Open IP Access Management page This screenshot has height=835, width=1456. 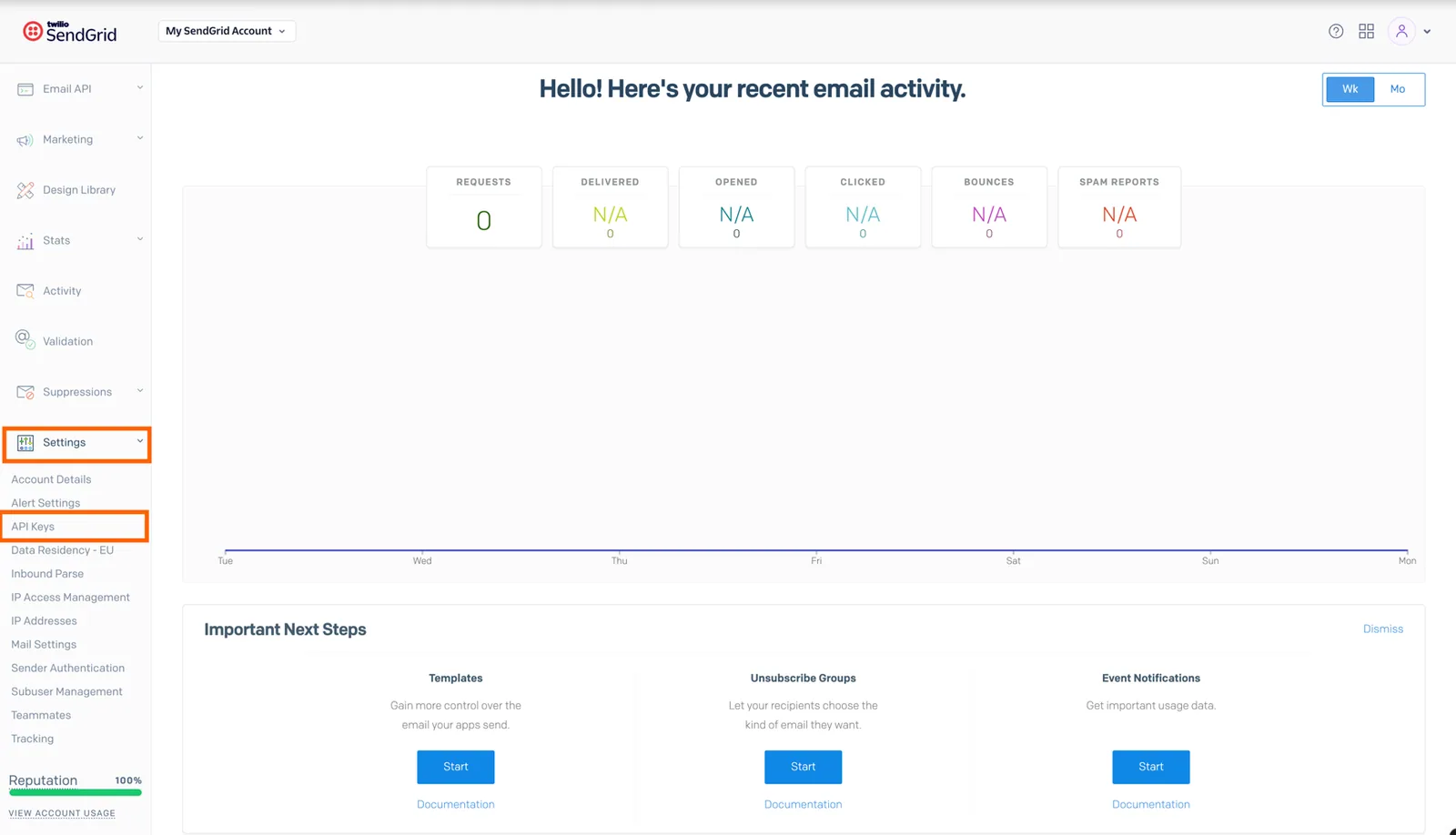(71, 598)
